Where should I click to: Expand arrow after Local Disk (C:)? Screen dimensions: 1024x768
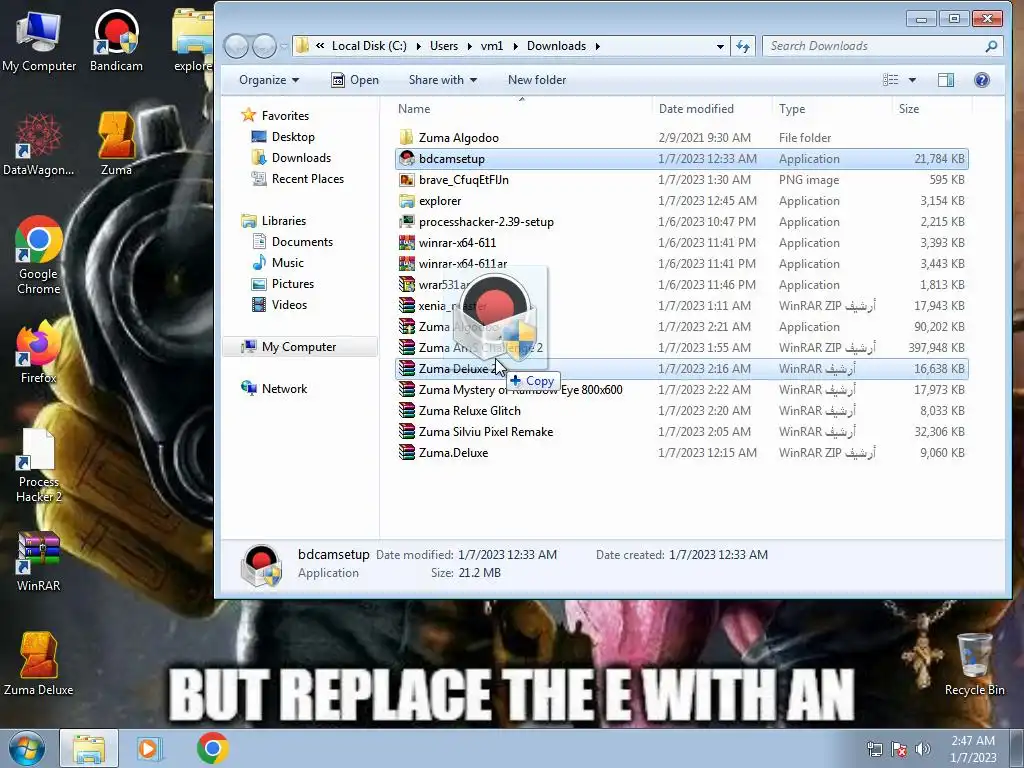point(418,46)
